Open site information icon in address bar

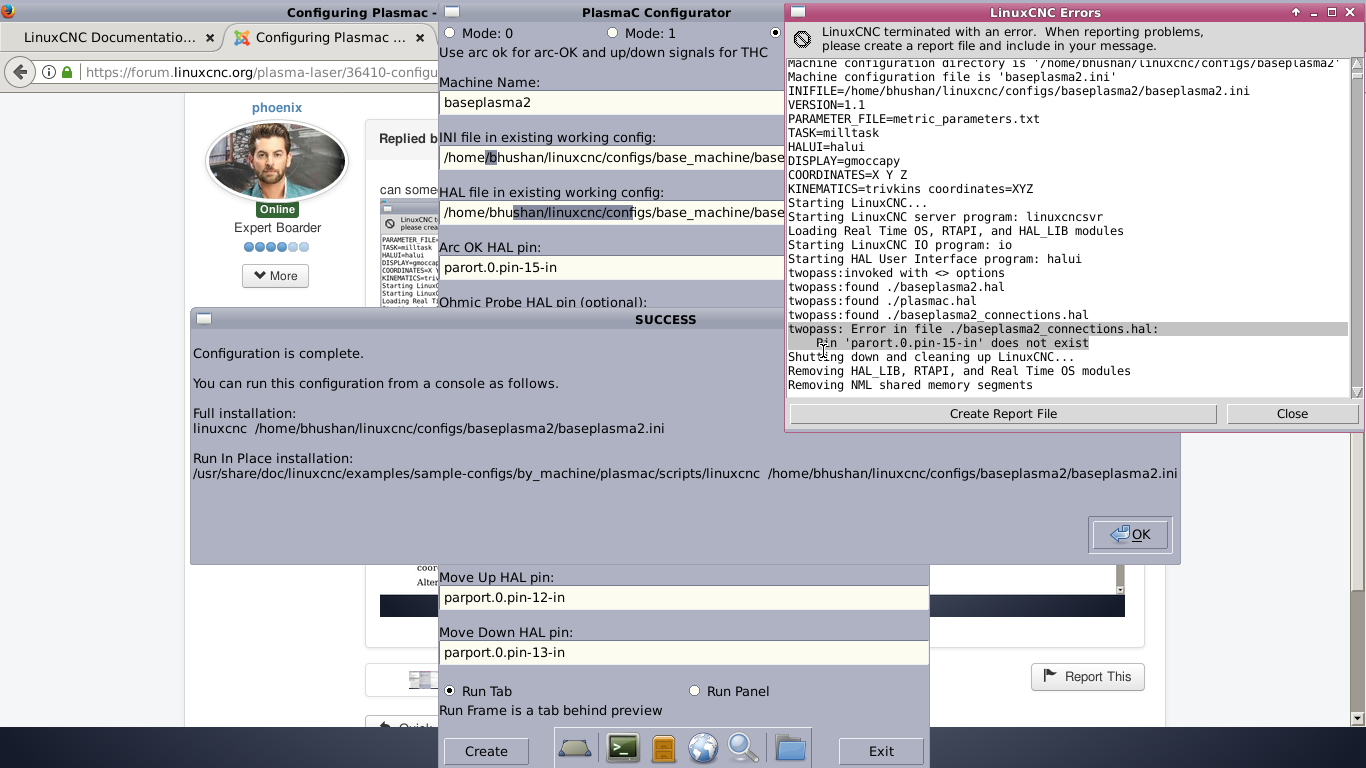pyautogui.click(x=49, y=72)
